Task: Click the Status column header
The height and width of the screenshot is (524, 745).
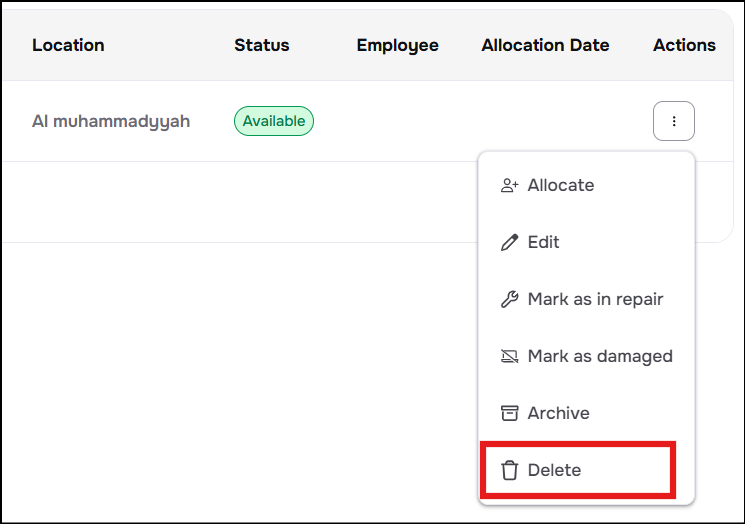Action: click(x=261, y=45)
